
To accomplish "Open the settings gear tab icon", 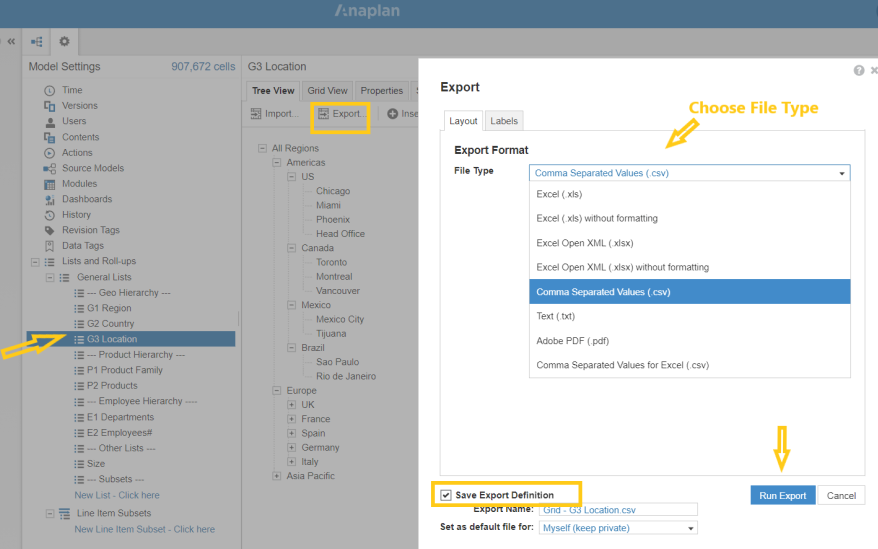I will point(64,41).
